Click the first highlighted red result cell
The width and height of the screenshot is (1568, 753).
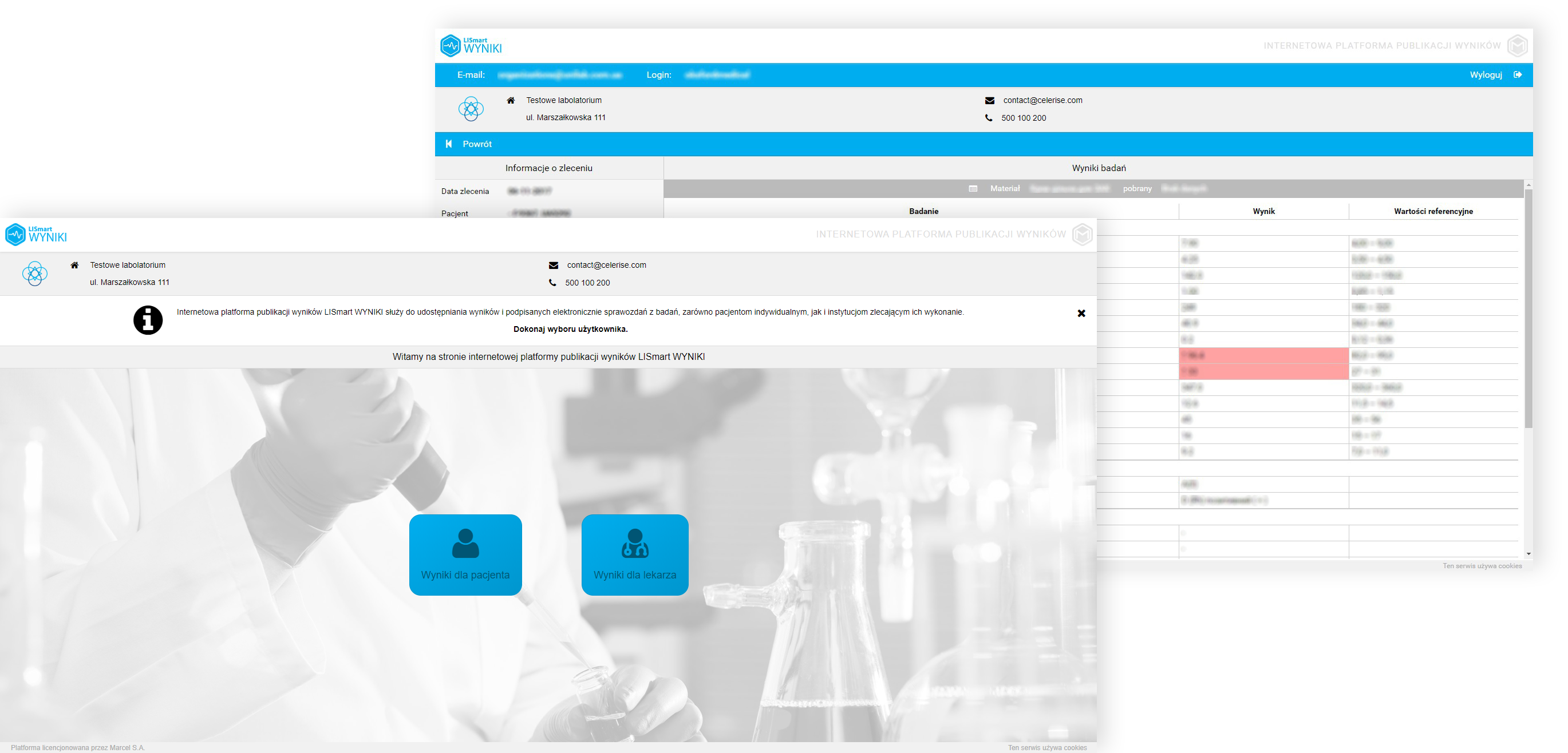(1263, 355)
